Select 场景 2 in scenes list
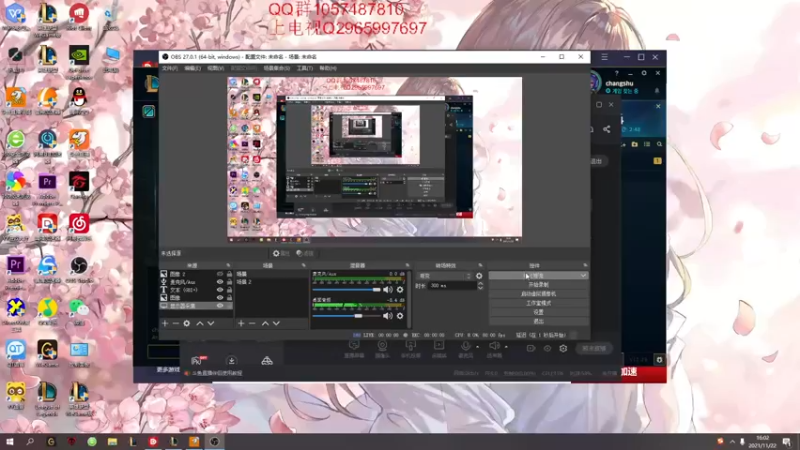800x450 pixels. pos(271,282)
